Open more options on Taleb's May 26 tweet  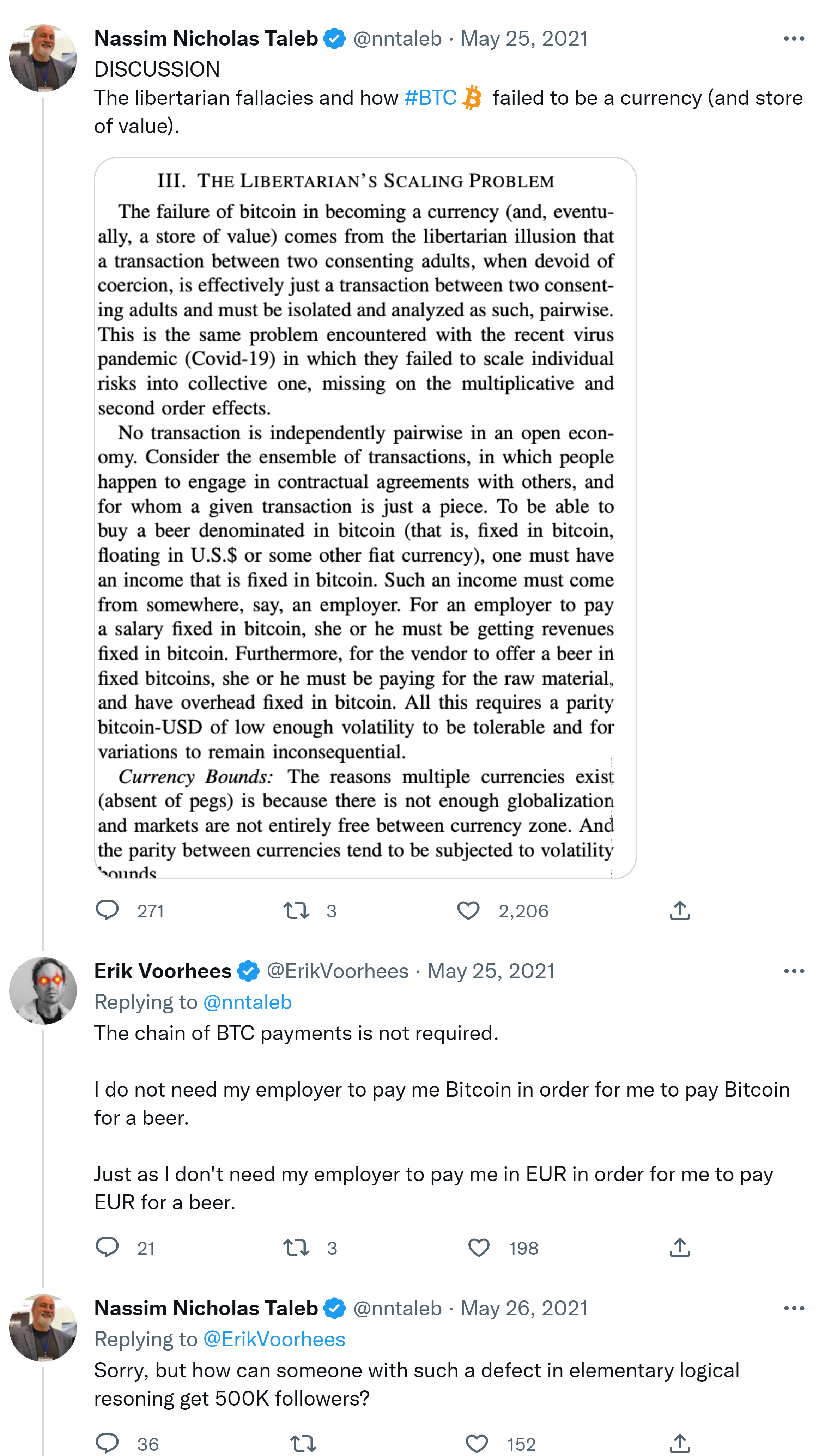[x=794, y=1308]
